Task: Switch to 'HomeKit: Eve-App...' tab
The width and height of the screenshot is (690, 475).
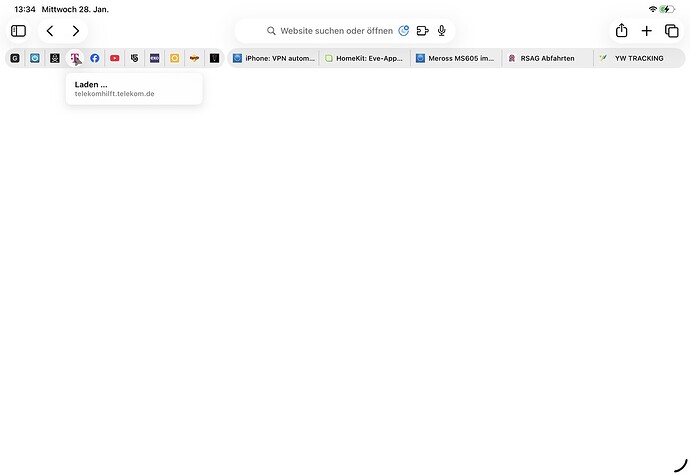Action: (364, 58)
